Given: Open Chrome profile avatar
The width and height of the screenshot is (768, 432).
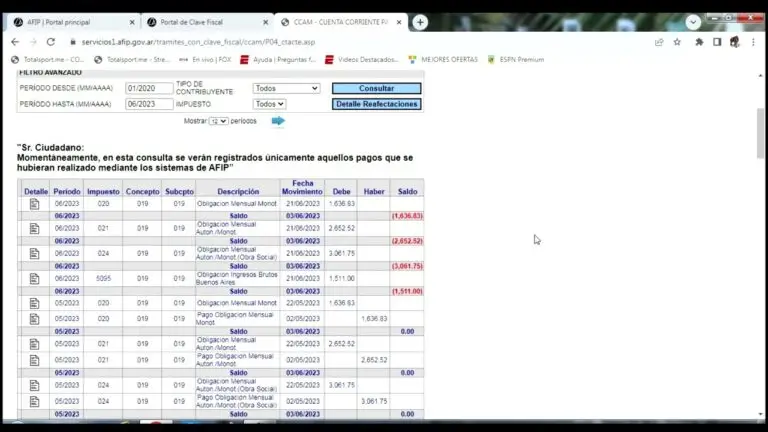Looking at the screenshot, I should click(x=735, y=42).
